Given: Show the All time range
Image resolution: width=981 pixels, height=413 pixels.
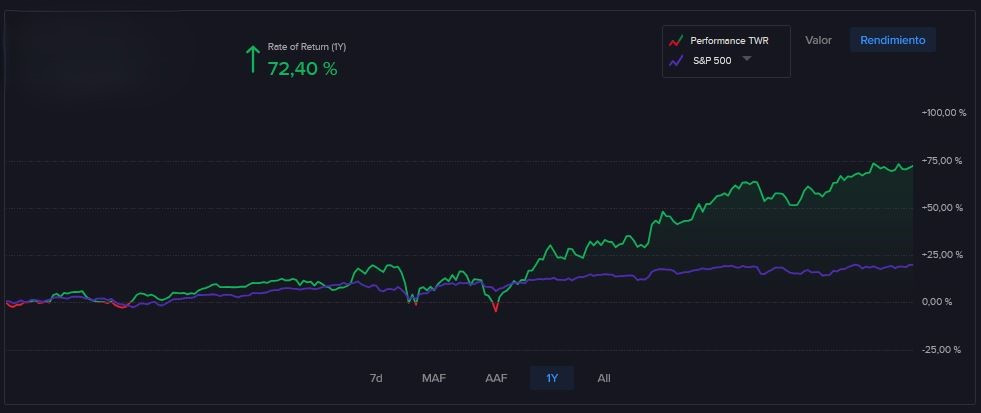Looking at the screenshot, I should (x=604, y=378).
